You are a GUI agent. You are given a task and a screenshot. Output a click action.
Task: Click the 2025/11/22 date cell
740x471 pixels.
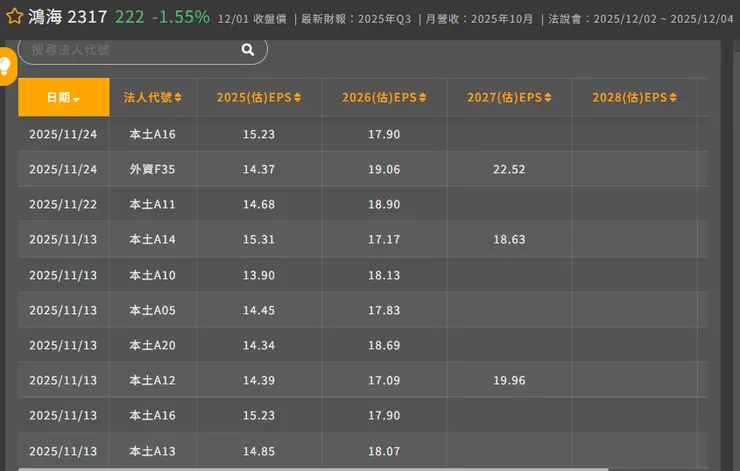click(x=63, y=204)
